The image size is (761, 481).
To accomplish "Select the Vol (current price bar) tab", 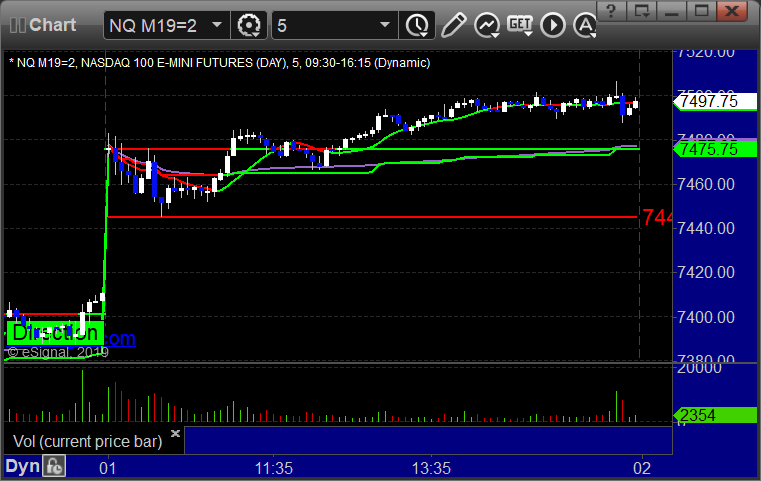I will point(87,441).
